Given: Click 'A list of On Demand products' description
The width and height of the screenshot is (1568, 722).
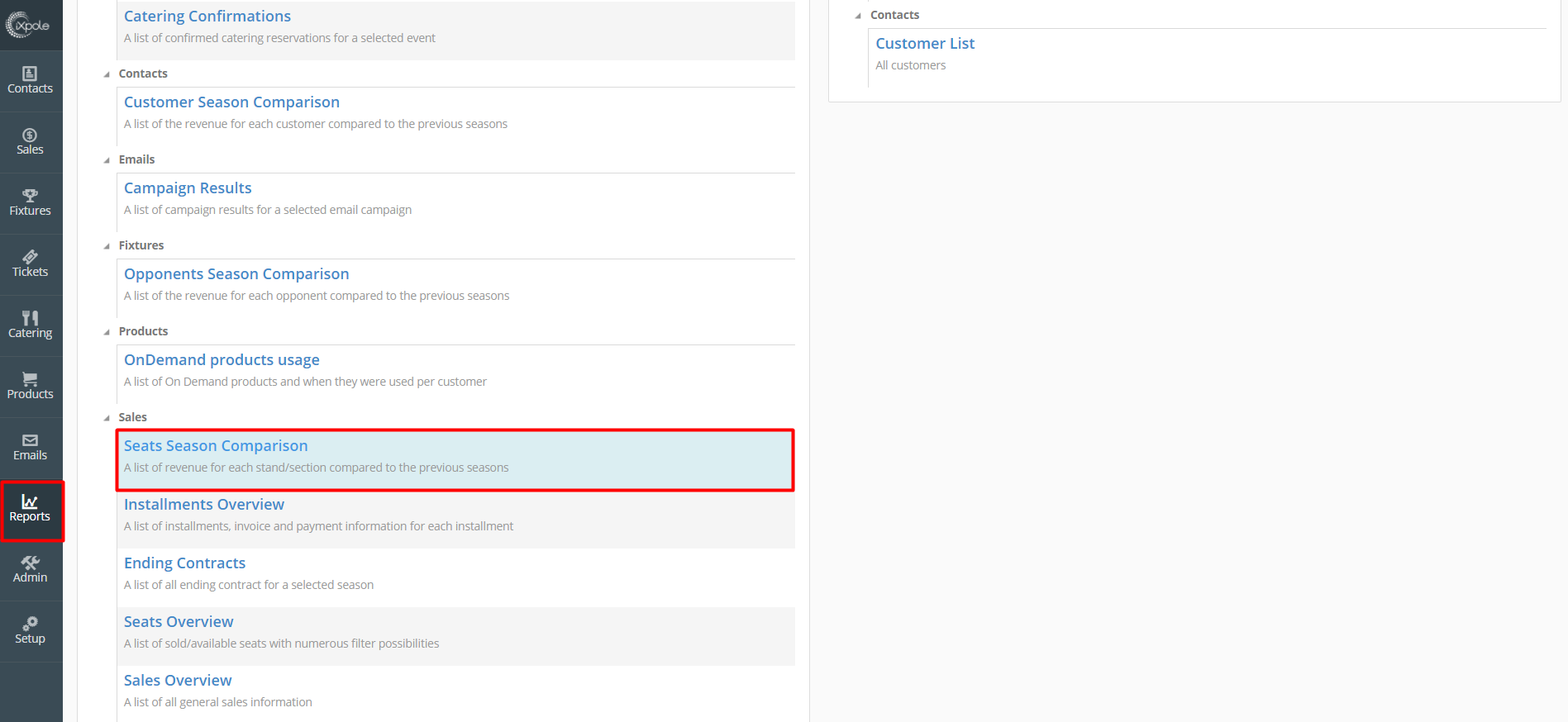Looking at the screenshot, I should pyautogui.click(x=305, y=382).
